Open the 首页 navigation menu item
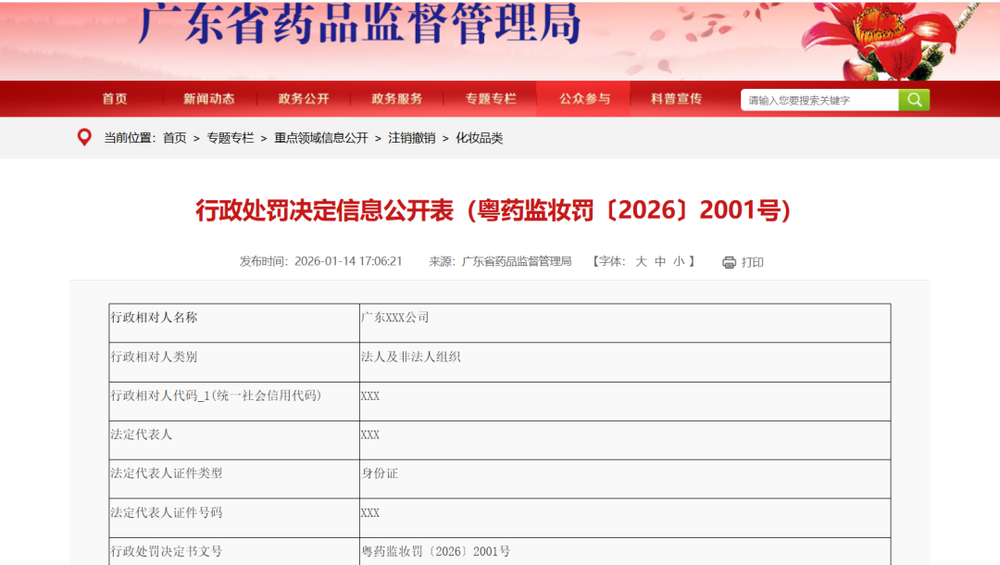This screenshot has width=1000, height=565. 115,99
